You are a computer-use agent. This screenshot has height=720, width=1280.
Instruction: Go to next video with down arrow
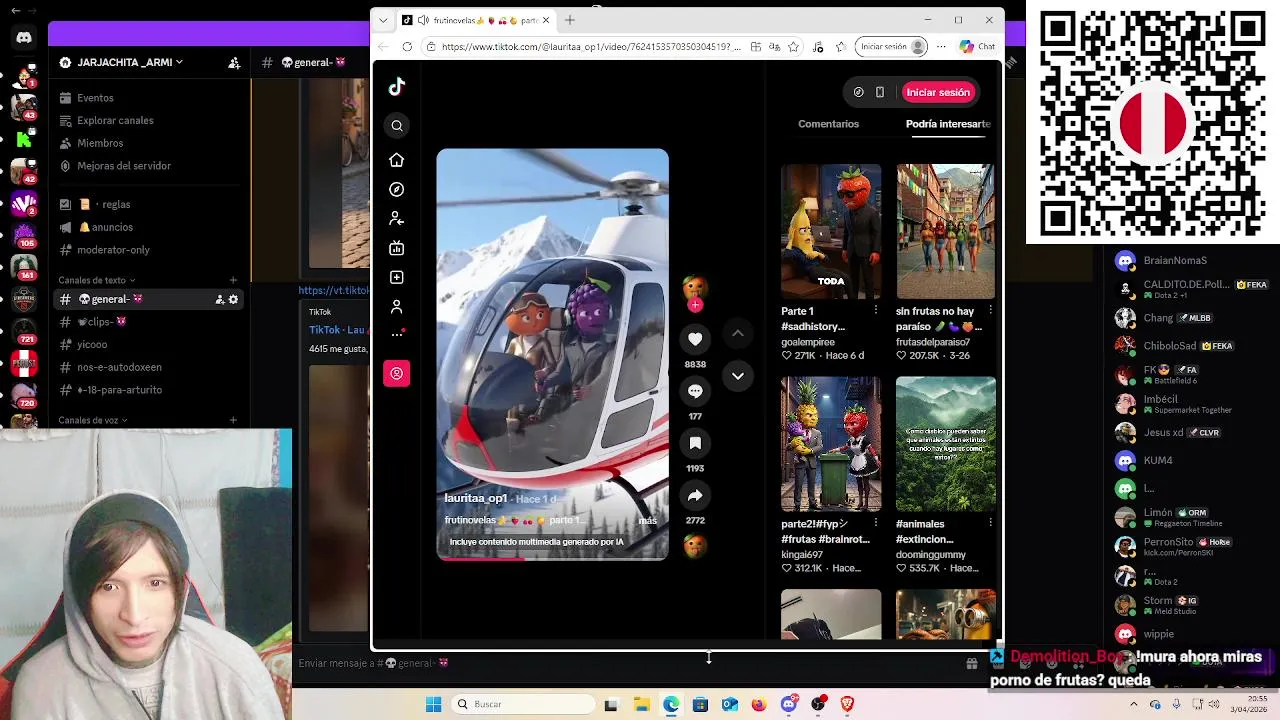point(737,376)
